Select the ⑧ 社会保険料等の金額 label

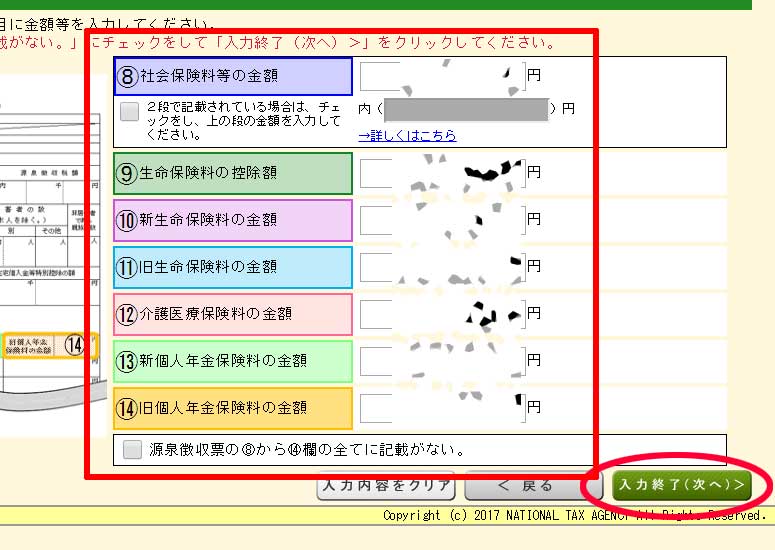pyautogui.click(x=233, y=76)
